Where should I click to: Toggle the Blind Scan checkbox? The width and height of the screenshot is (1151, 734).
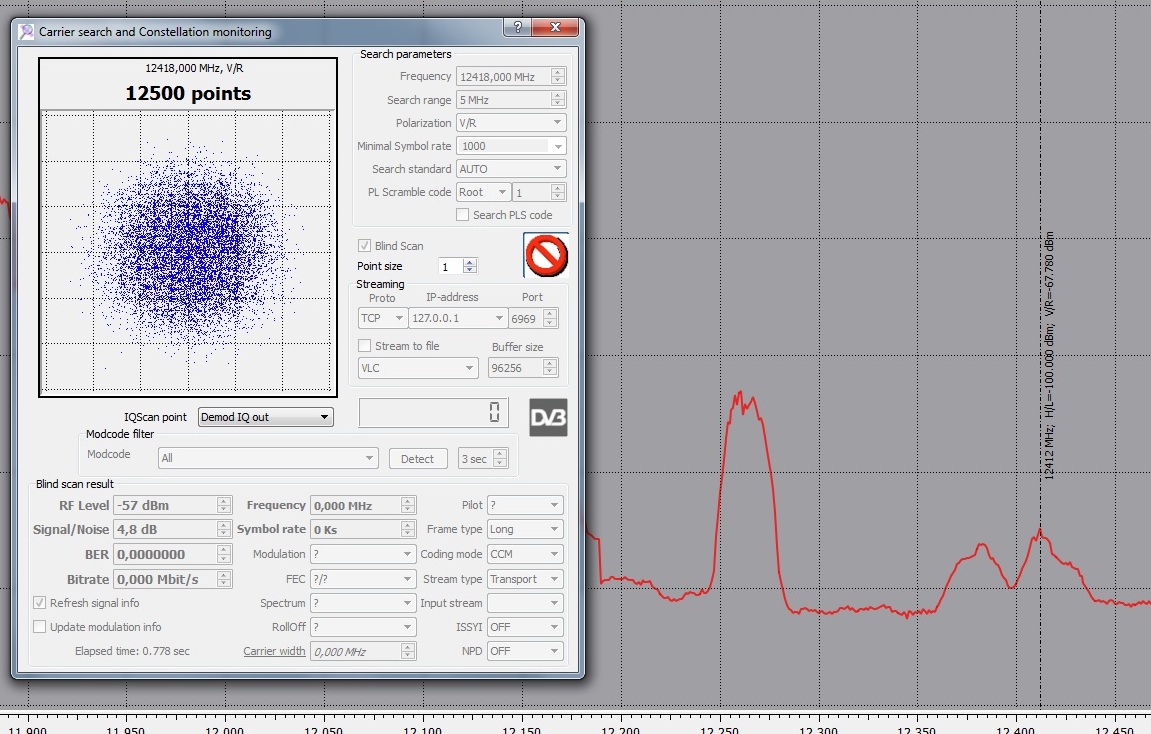[x=364, y=246]
